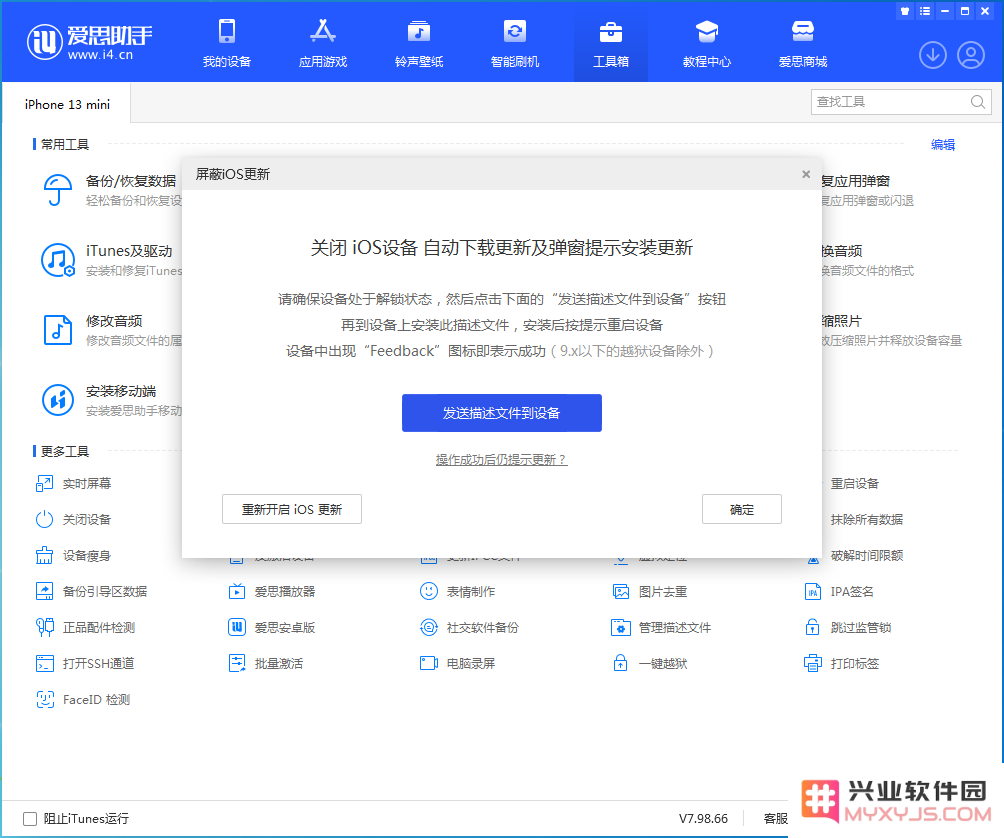Click 编辑 link for common tools
The image size is (1004, 838).
[x=943, y=145]
